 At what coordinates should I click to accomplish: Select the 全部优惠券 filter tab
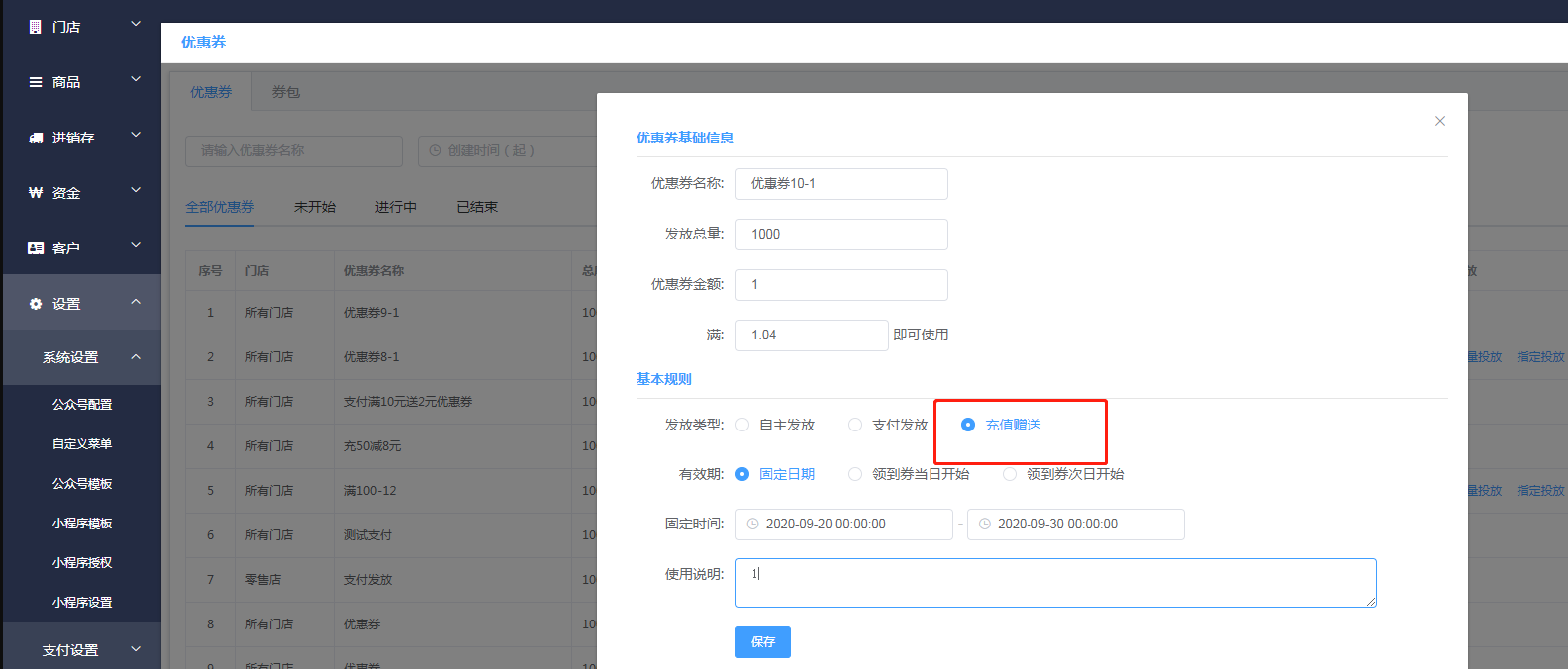pos(220,207)
